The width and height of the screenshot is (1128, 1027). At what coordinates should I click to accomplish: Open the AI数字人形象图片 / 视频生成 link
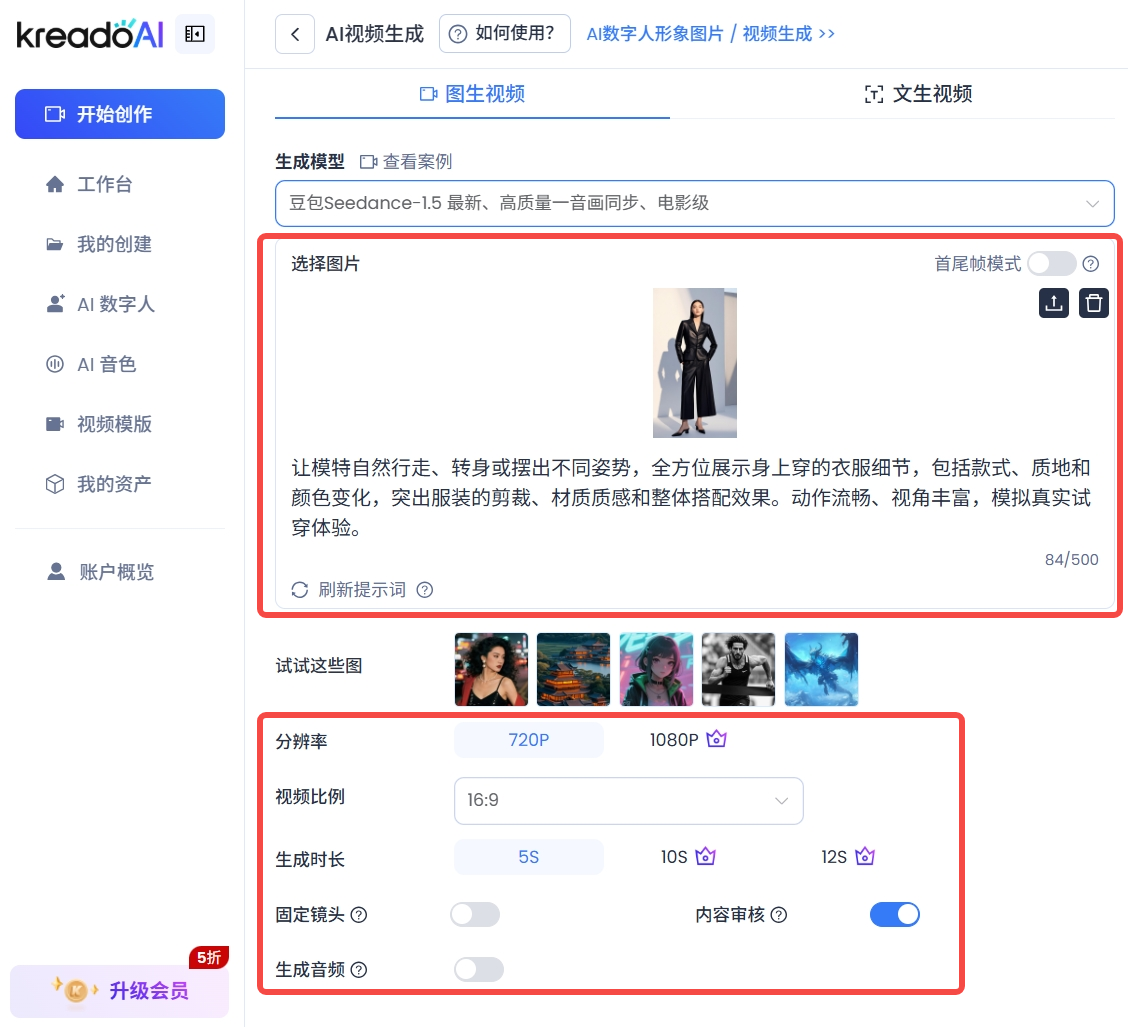pyautogui.click(x=710, y=34)
